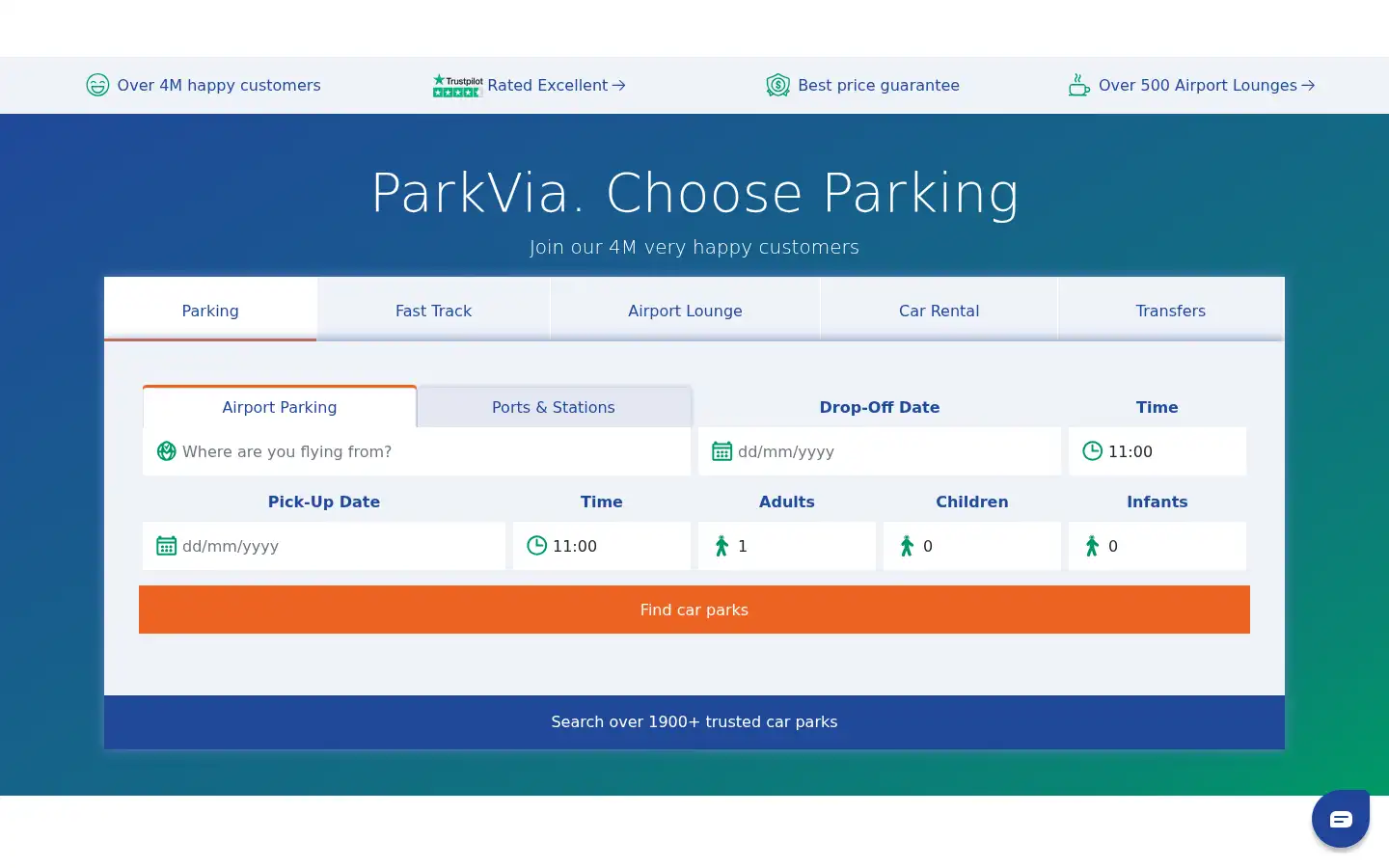Click the calendar icon in Drop-Off Date field
Image resolution: width=1389 pixels, height=868 pixels.
[x=722, y=451]
